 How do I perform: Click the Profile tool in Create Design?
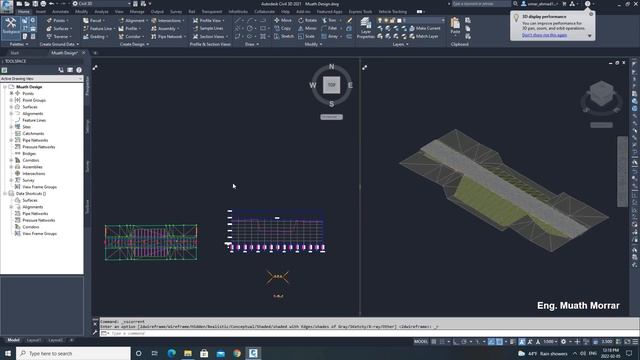click(x=129, y=29)
